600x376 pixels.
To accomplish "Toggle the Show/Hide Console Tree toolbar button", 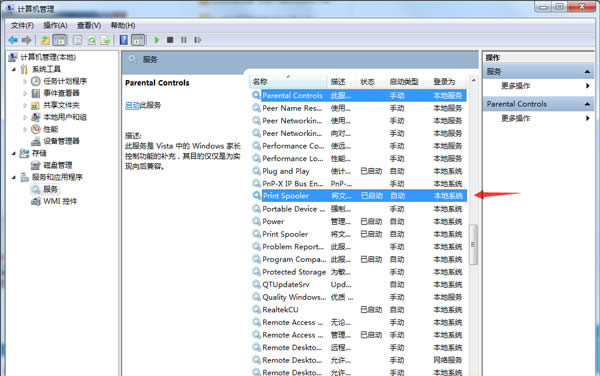I will coord(60,40).
